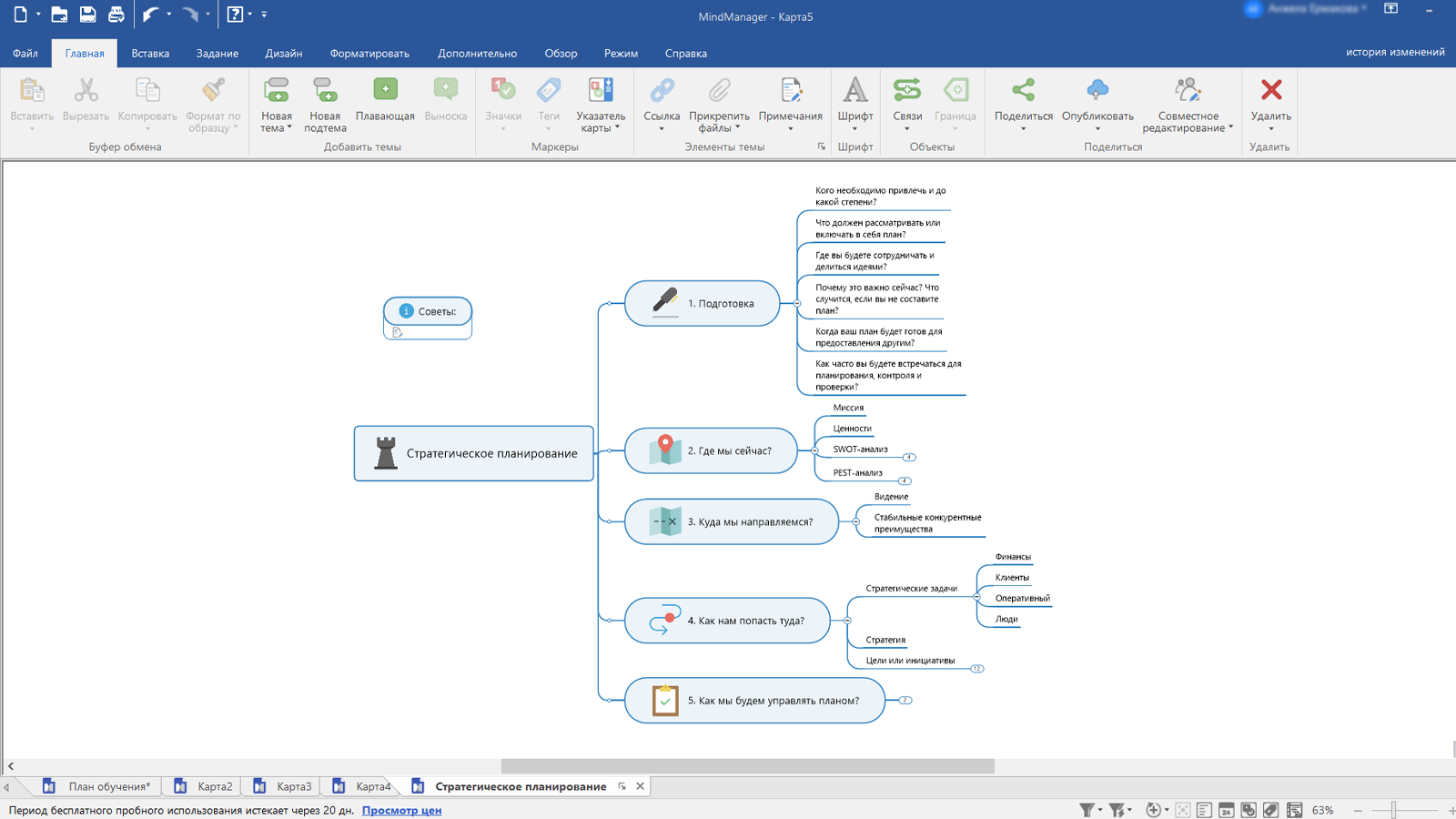The image size is (1456, 819).
Task: Close the Стратегическое планирование document tab
Action: (x=640, y=786)
